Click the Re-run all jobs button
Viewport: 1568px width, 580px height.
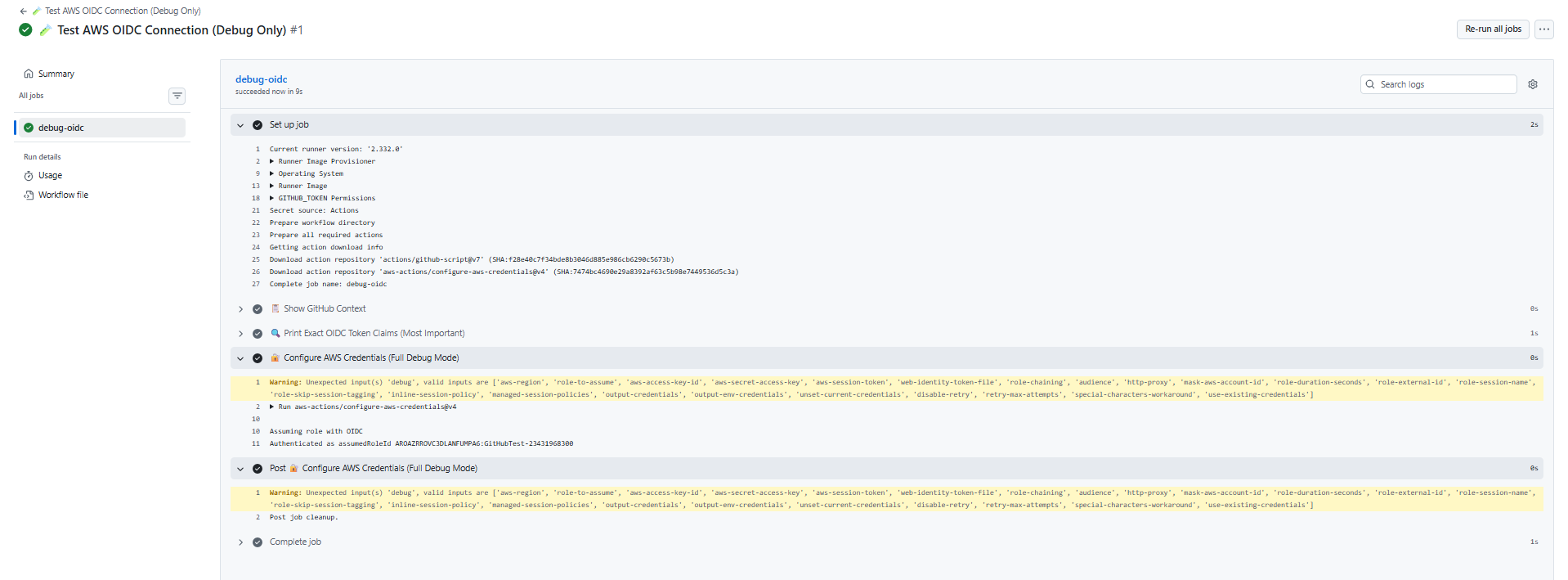pyautogui.click(x=1493, y=29)
